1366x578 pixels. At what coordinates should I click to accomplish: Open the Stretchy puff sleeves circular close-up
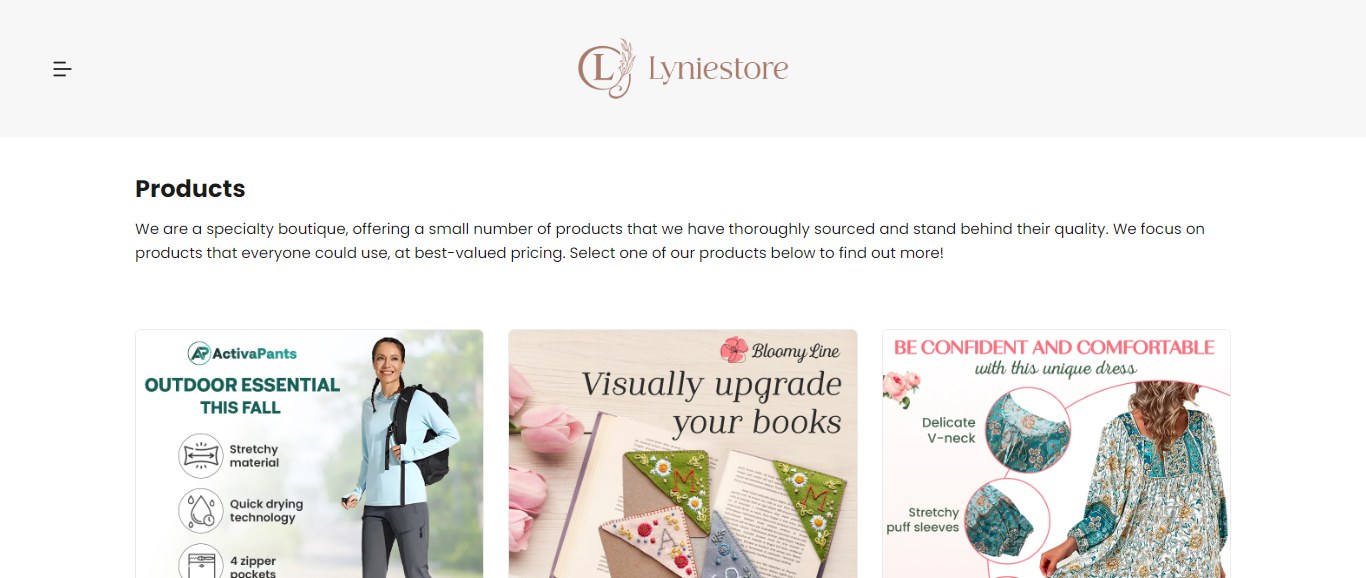point(1007,522)
